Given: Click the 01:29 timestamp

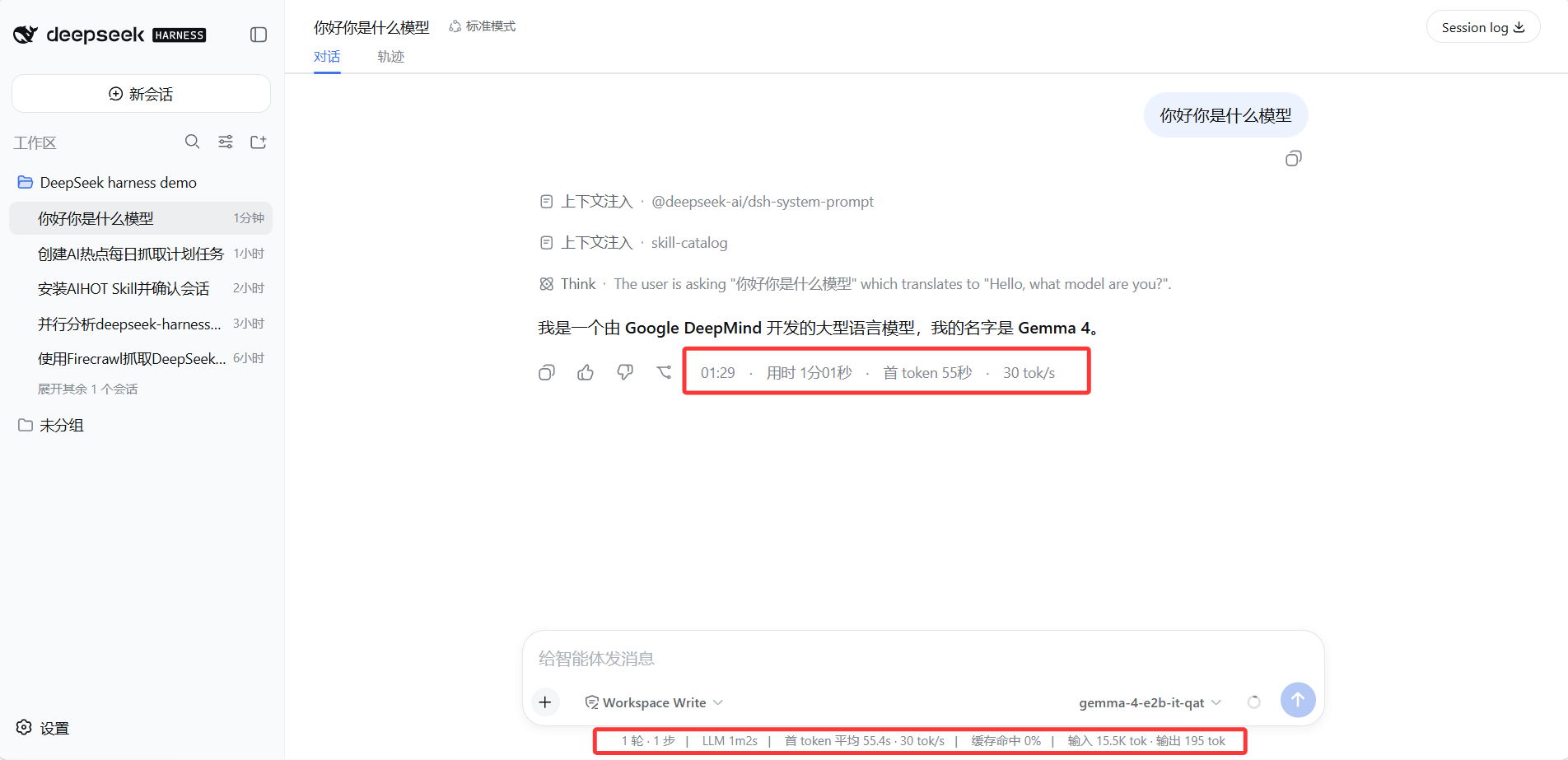Looking at the screenshot, I should [x=717, y=373].
